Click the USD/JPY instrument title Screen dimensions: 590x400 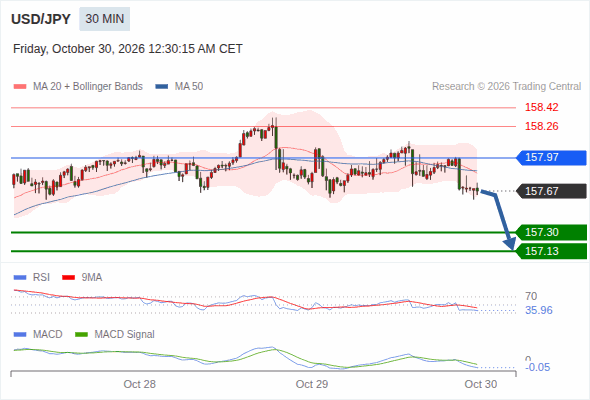click(41, 19)
